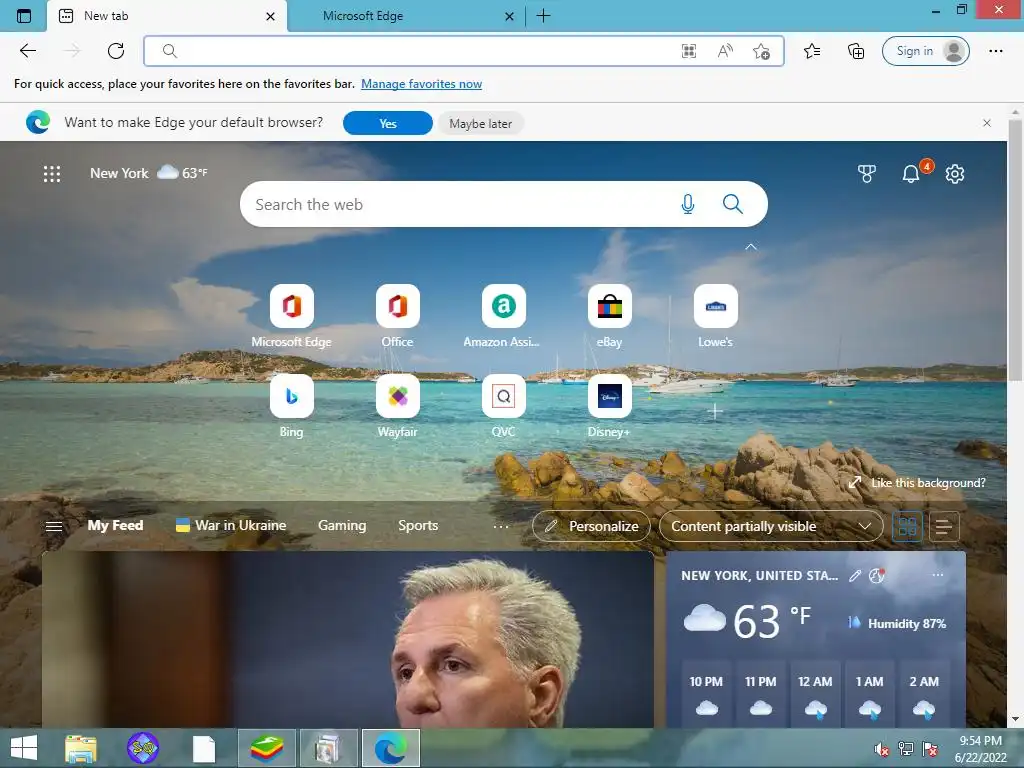This screenshot has height=768, width=1024.
Task: Open the Favorites list icon
Action: pos(812,51)
